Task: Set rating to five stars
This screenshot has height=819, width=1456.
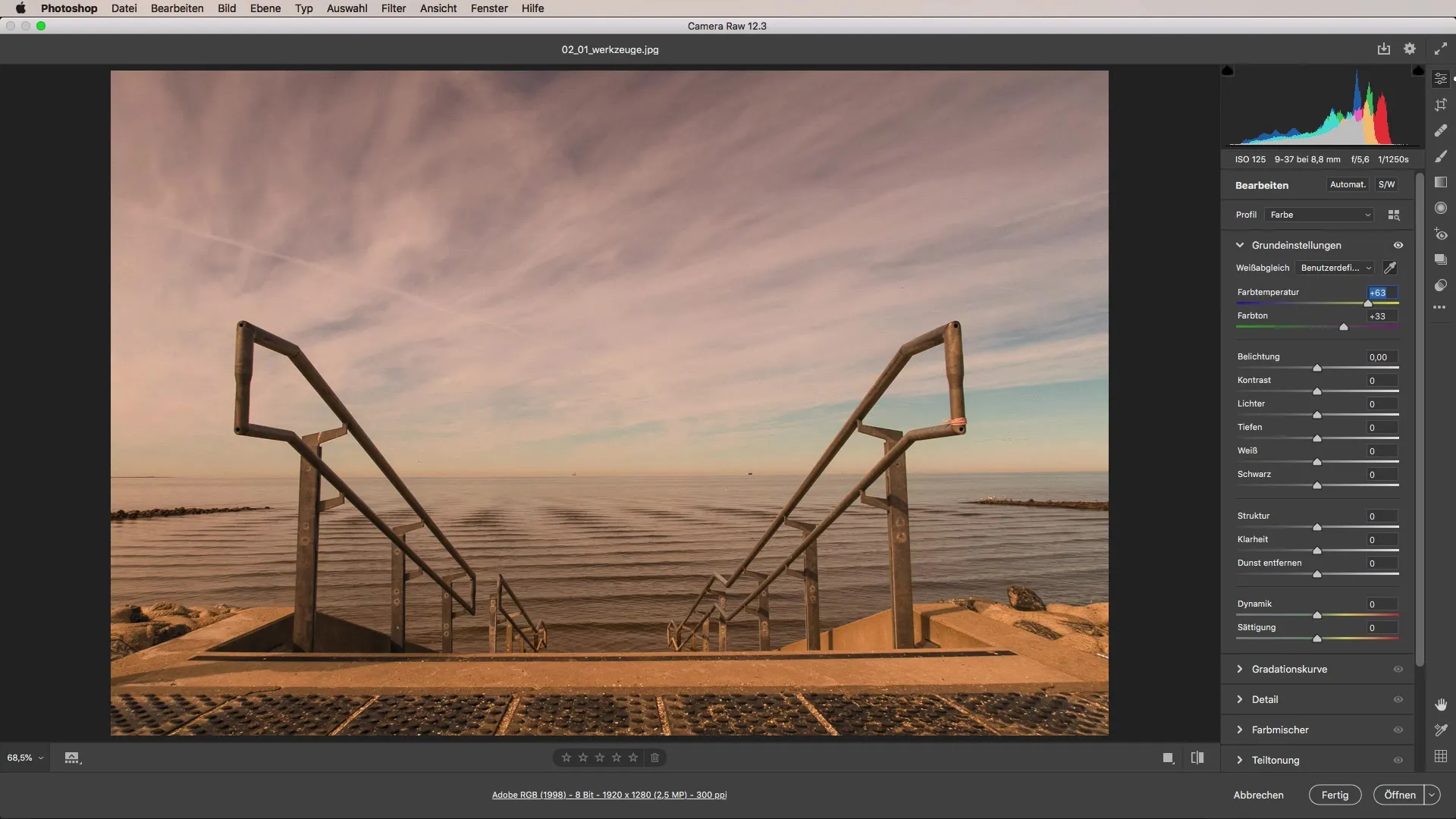Action: 633,758
